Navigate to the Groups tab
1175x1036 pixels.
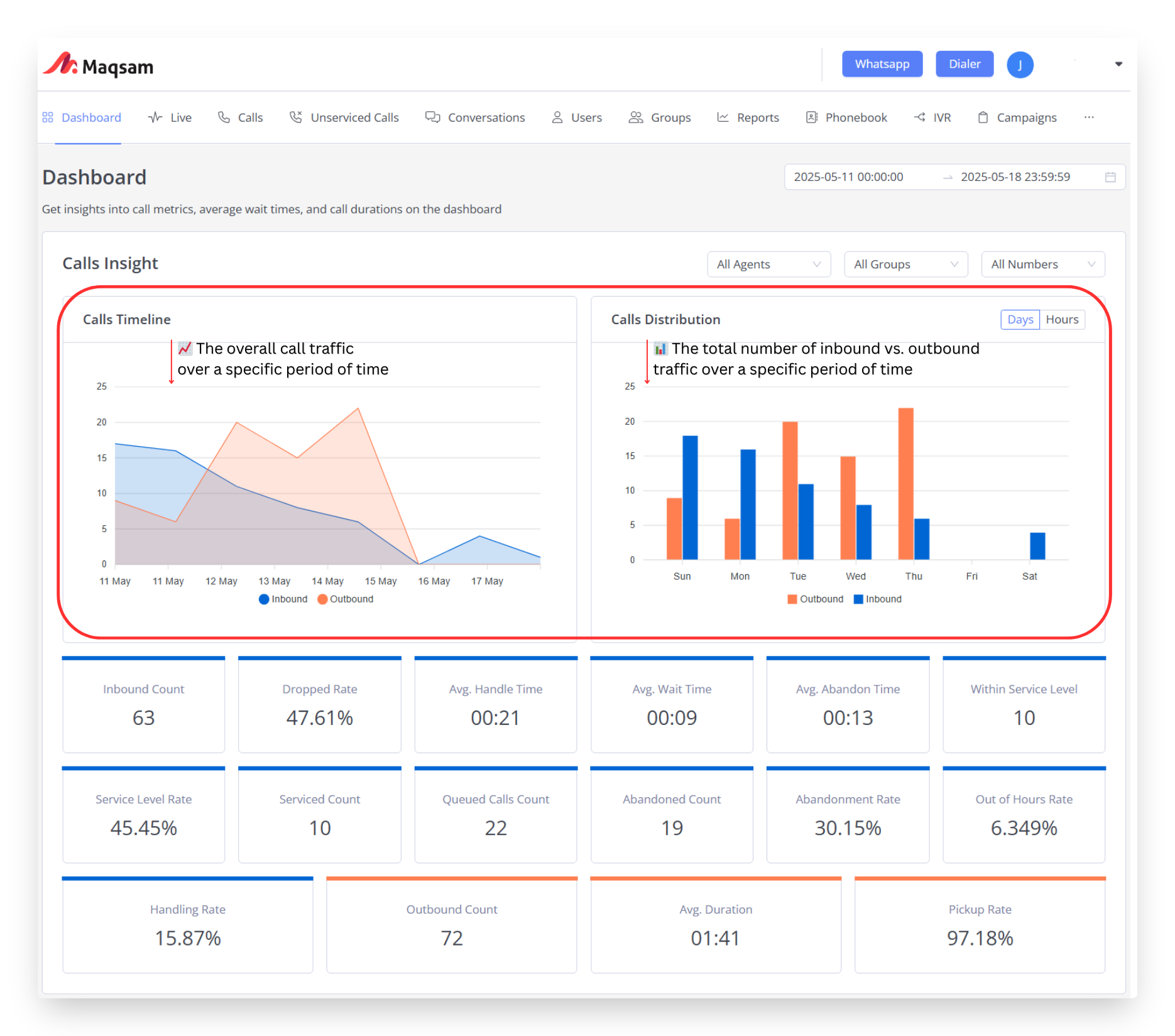tap(660, 117)
